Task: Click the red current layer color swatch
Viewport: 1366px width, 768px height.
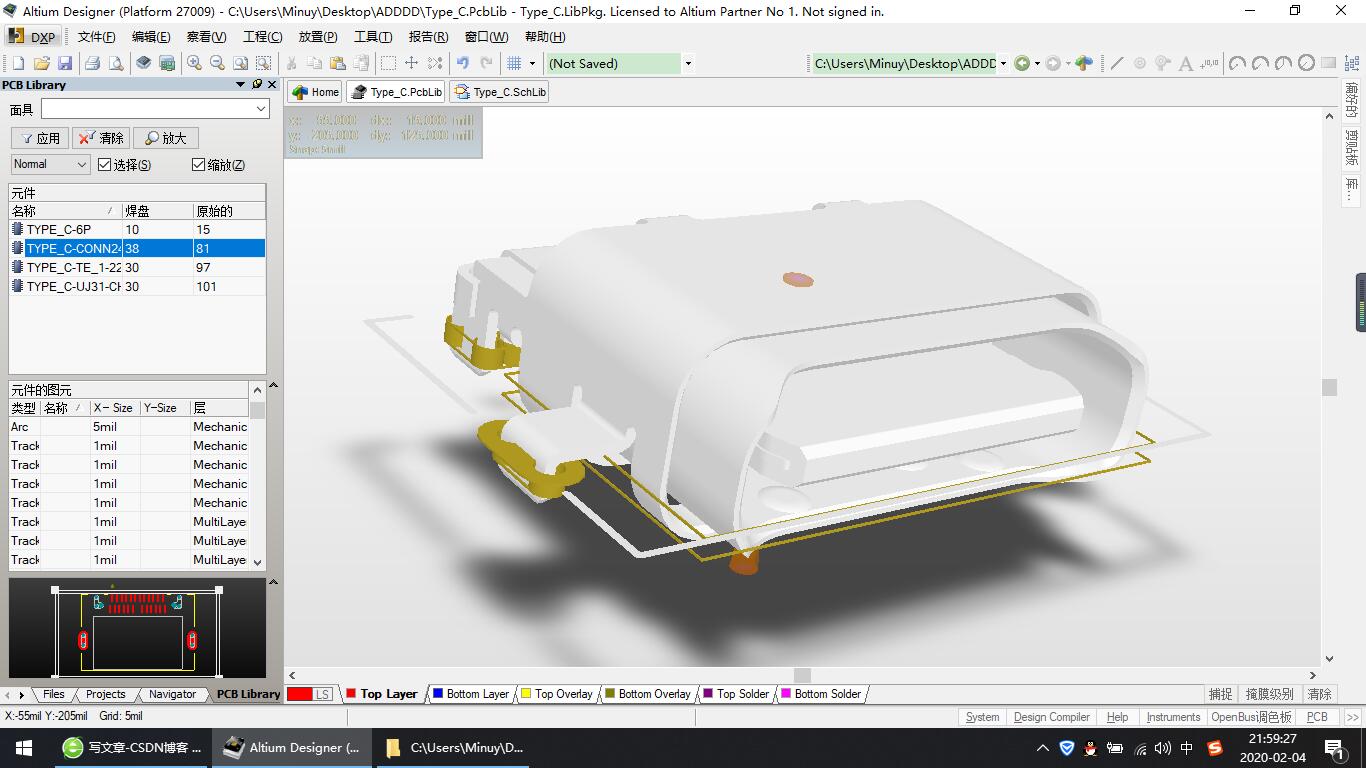Action: point(299,694)
